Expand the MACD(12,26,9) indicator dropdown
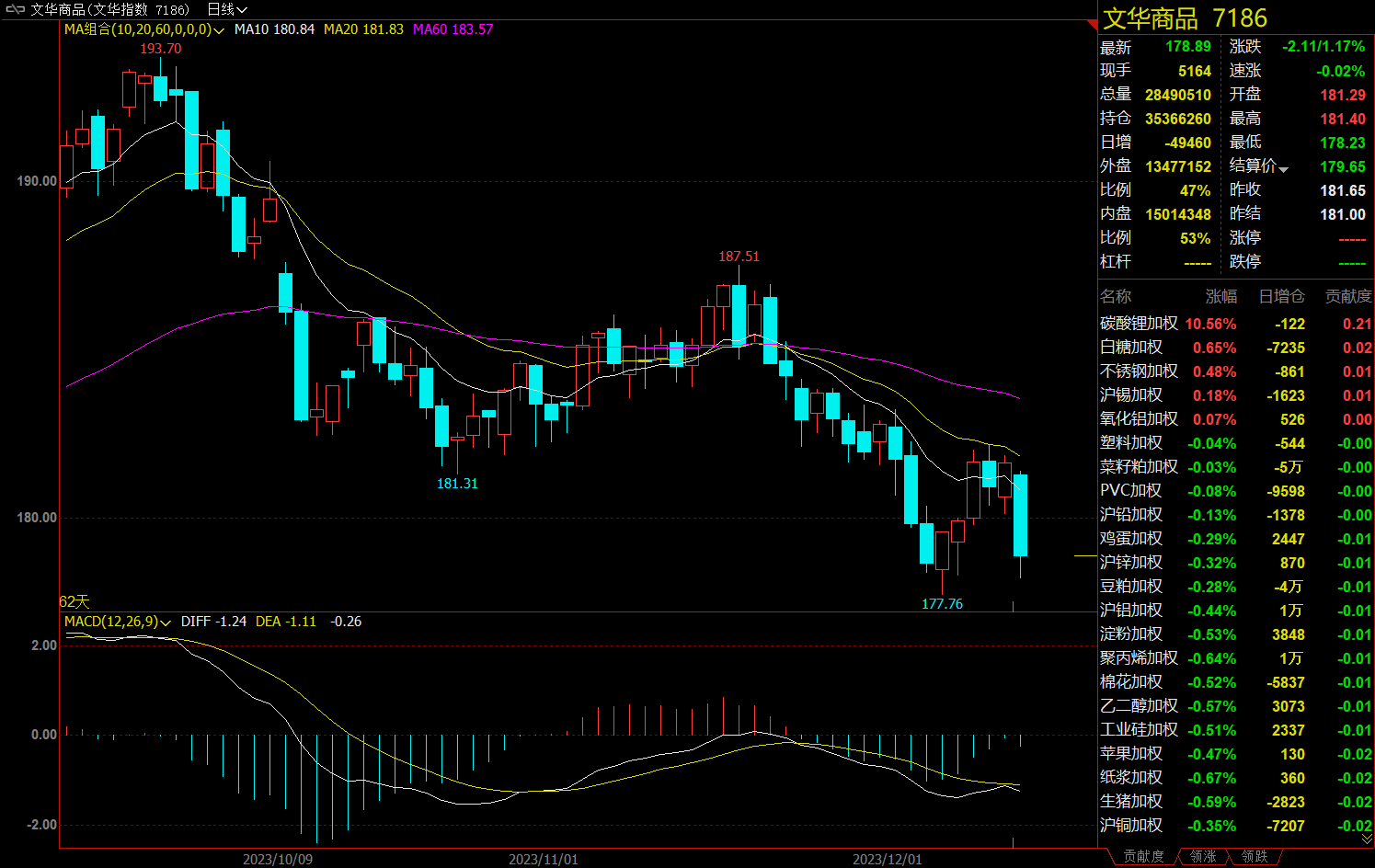 pyautogui.click(x=166, y=622)
